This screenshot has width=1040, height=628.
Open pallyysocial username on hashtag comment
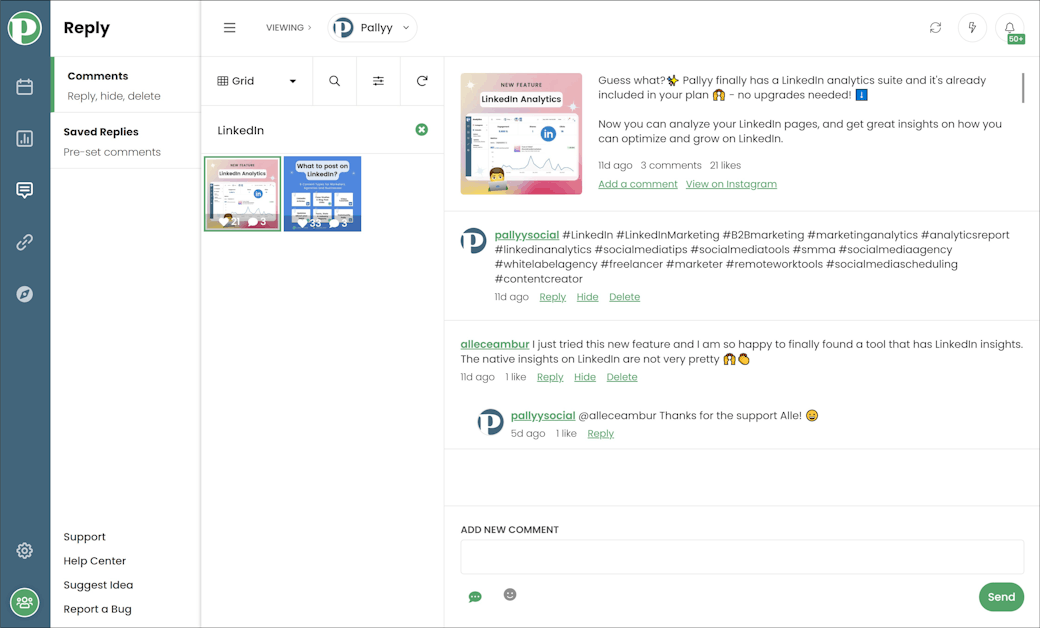tap(527, 235)
